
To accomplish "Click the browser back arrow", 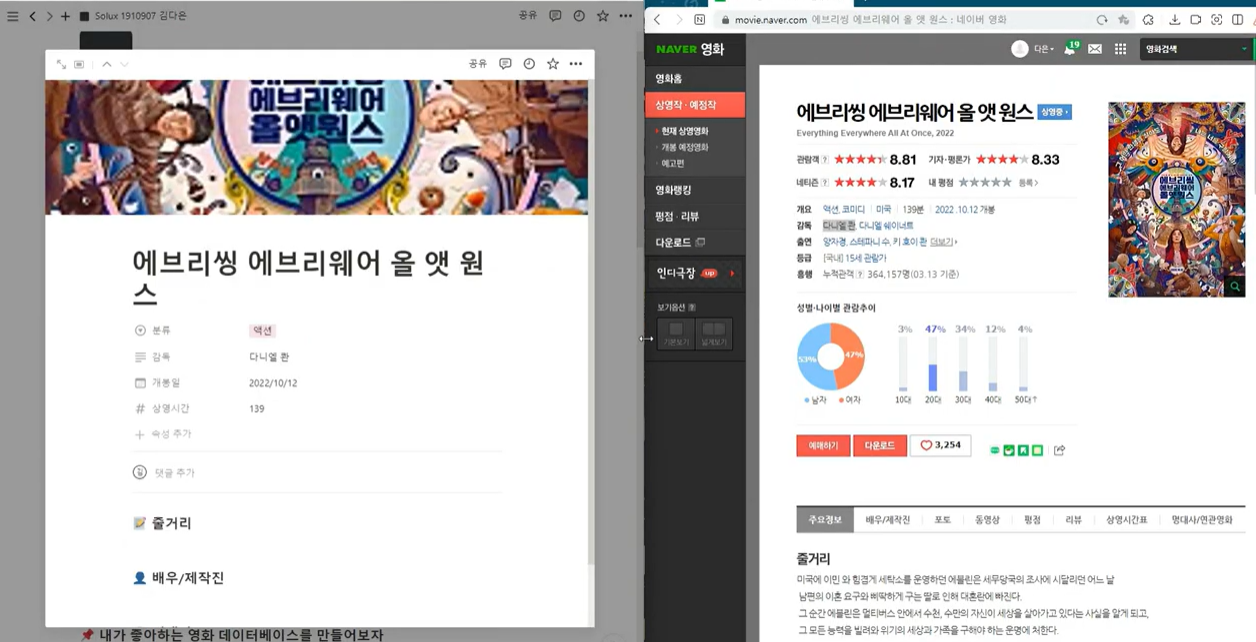I will pyautogui.click(x=657, y=20).
